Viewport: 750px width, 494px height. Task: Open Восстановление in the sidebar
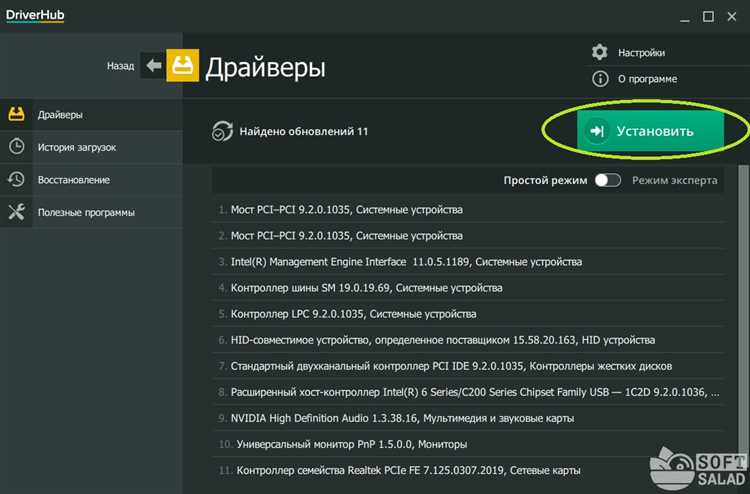pyautogui.click(x=91, y=180)
